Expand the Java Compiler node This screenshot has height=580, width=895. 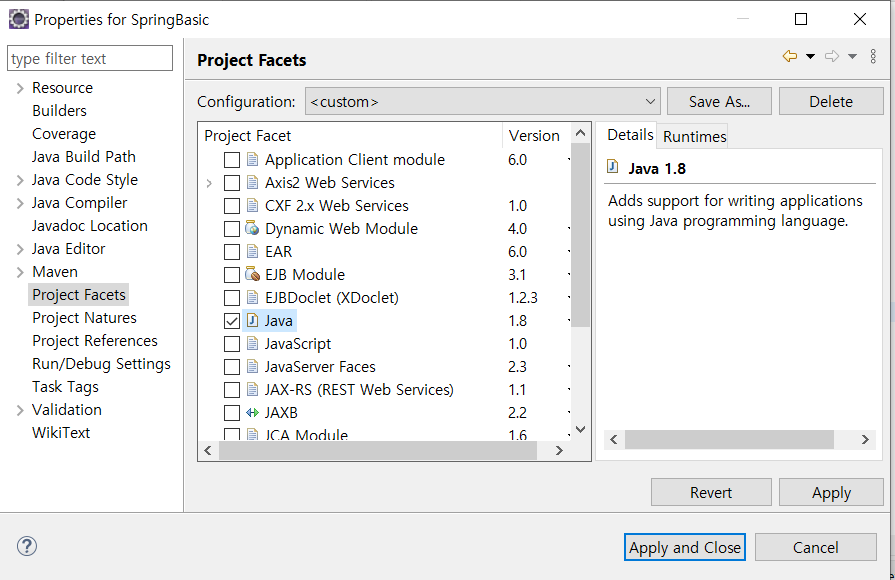tap(20, 203)
